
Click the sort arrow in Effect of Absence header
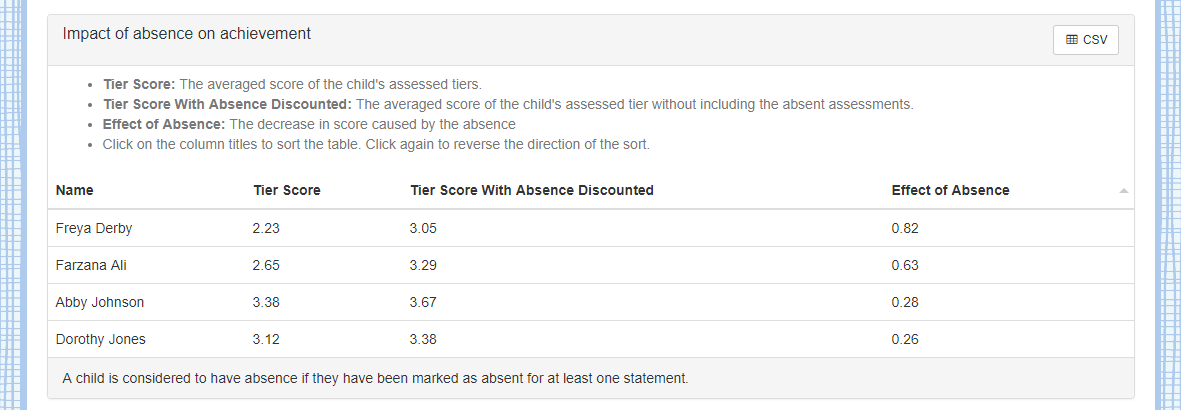point(1124,190)
